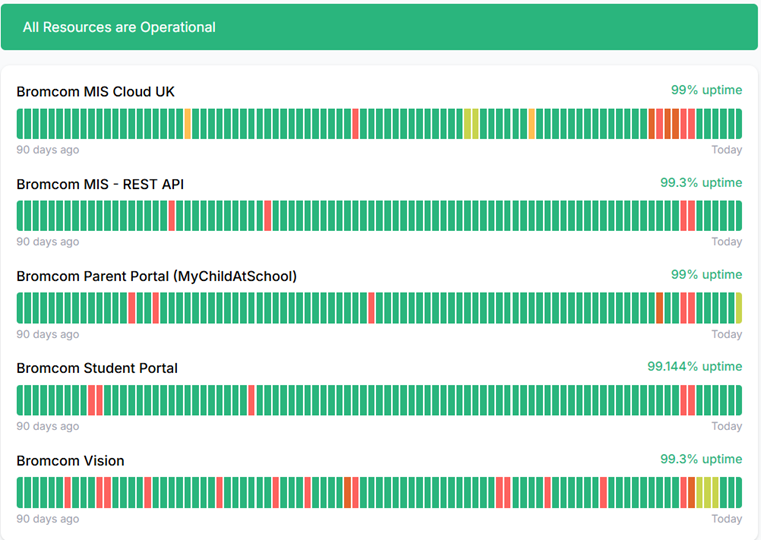This screenshot has width=761, height=540.
Task: Select the Bromcom MIS - REST API title
Action: (x=100, y=184)
